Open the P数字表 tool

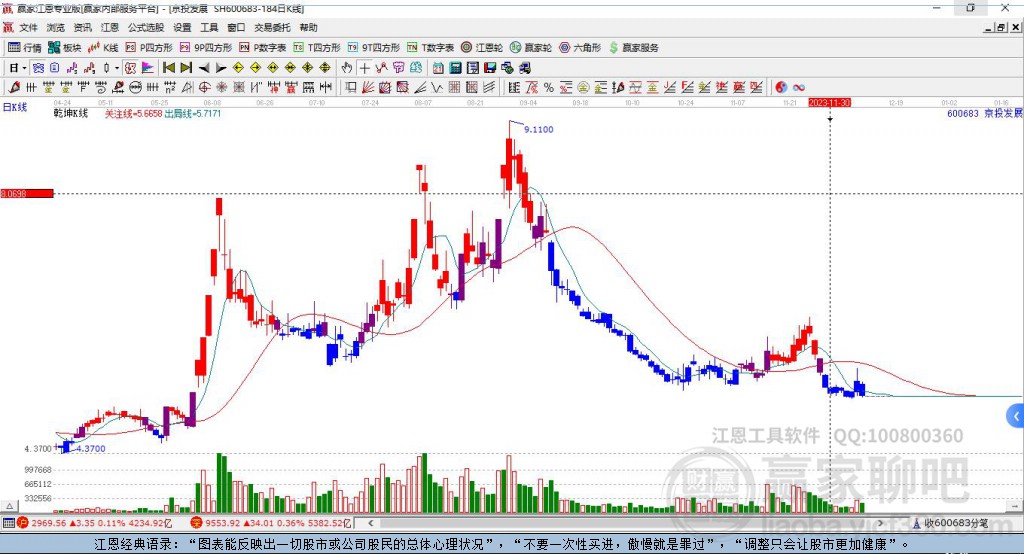pyautogui.click(x=263, y=48)
